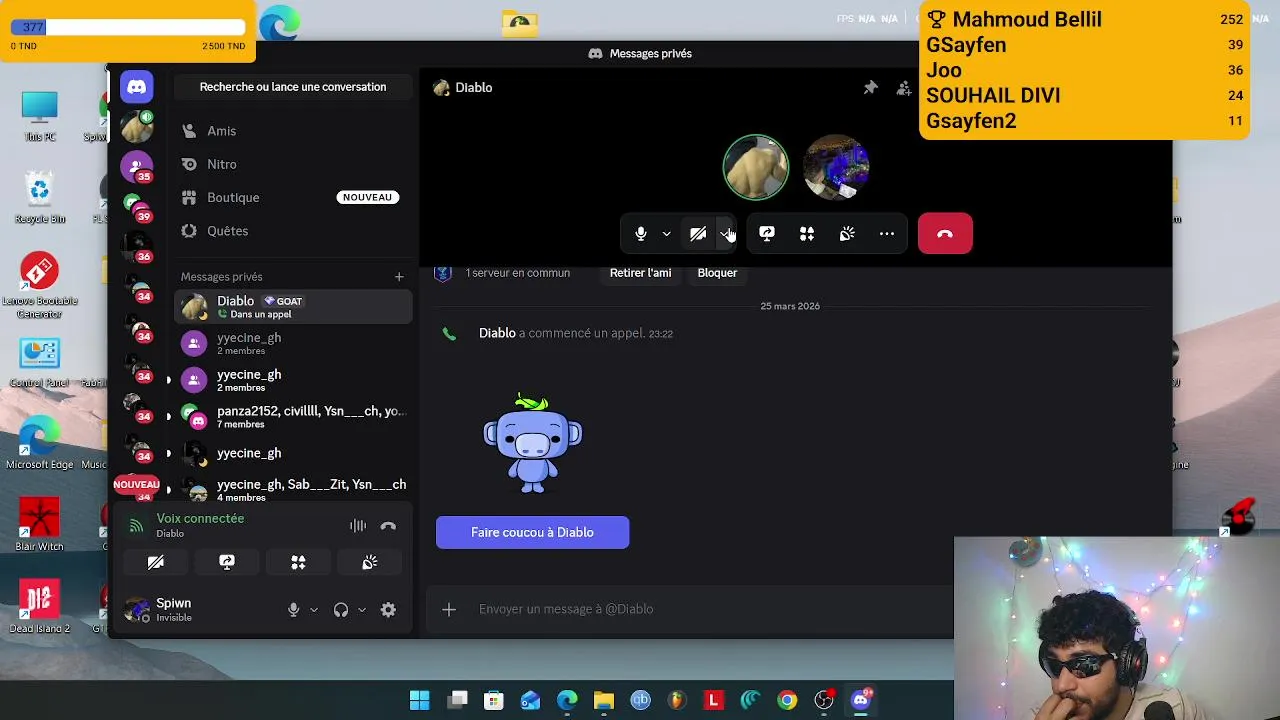The image size is (1280, 720).
Task: Open the Quêtes page
Action: (x=293, y=231)
